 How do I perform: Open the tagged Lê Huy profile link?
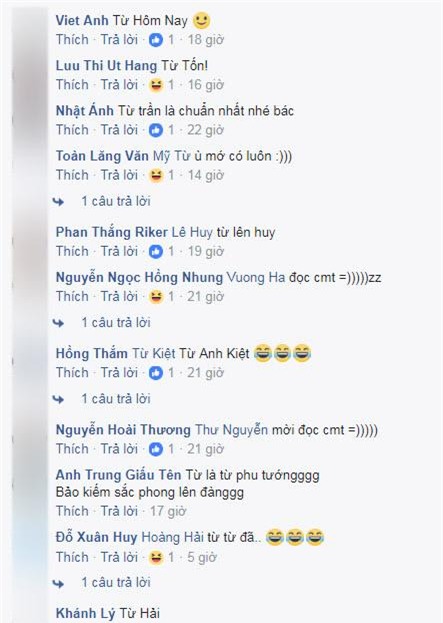192,232
